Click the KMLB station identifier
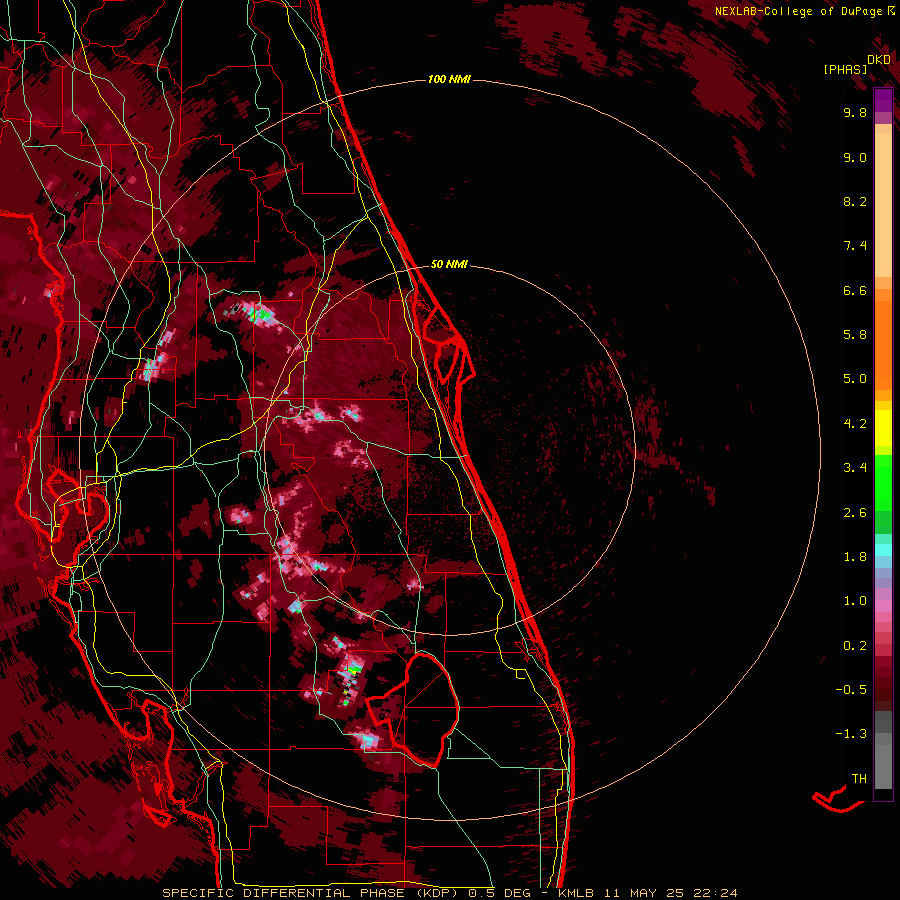Screen dimensions: 900x900 point(576,893)
